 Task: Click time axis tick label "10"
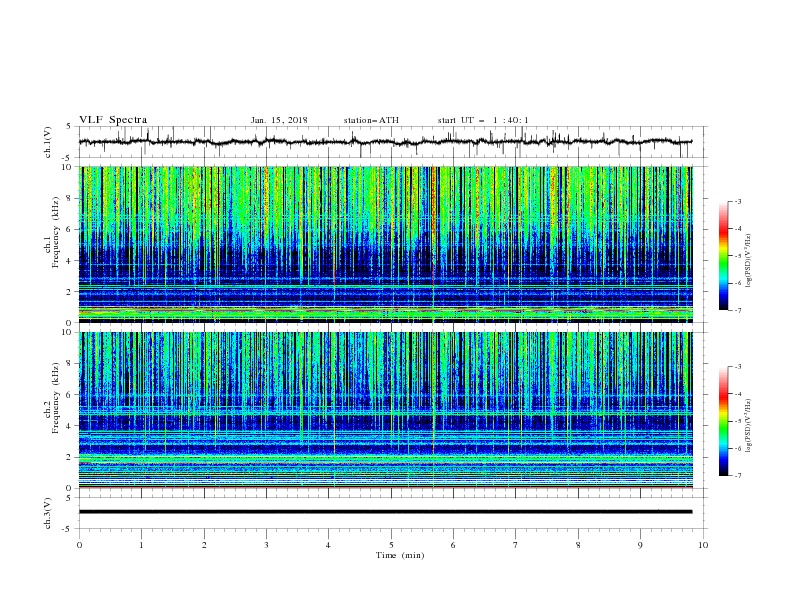coord(703,545)
